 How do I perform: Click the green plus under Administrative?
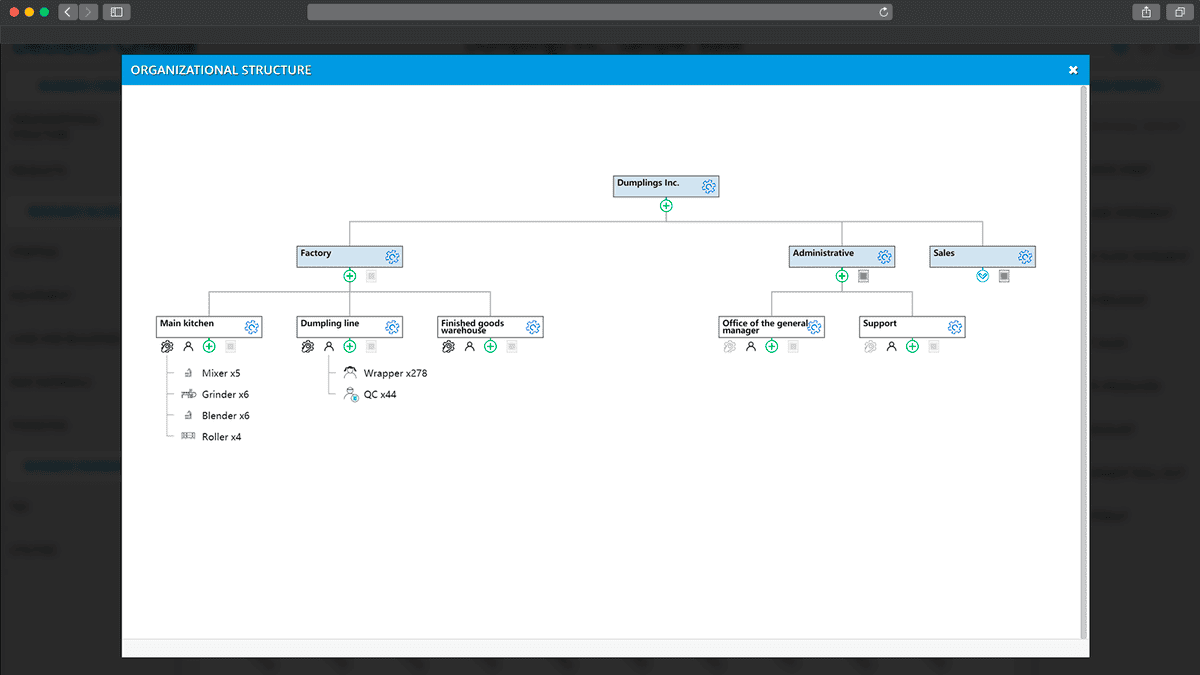pos(841,276)
